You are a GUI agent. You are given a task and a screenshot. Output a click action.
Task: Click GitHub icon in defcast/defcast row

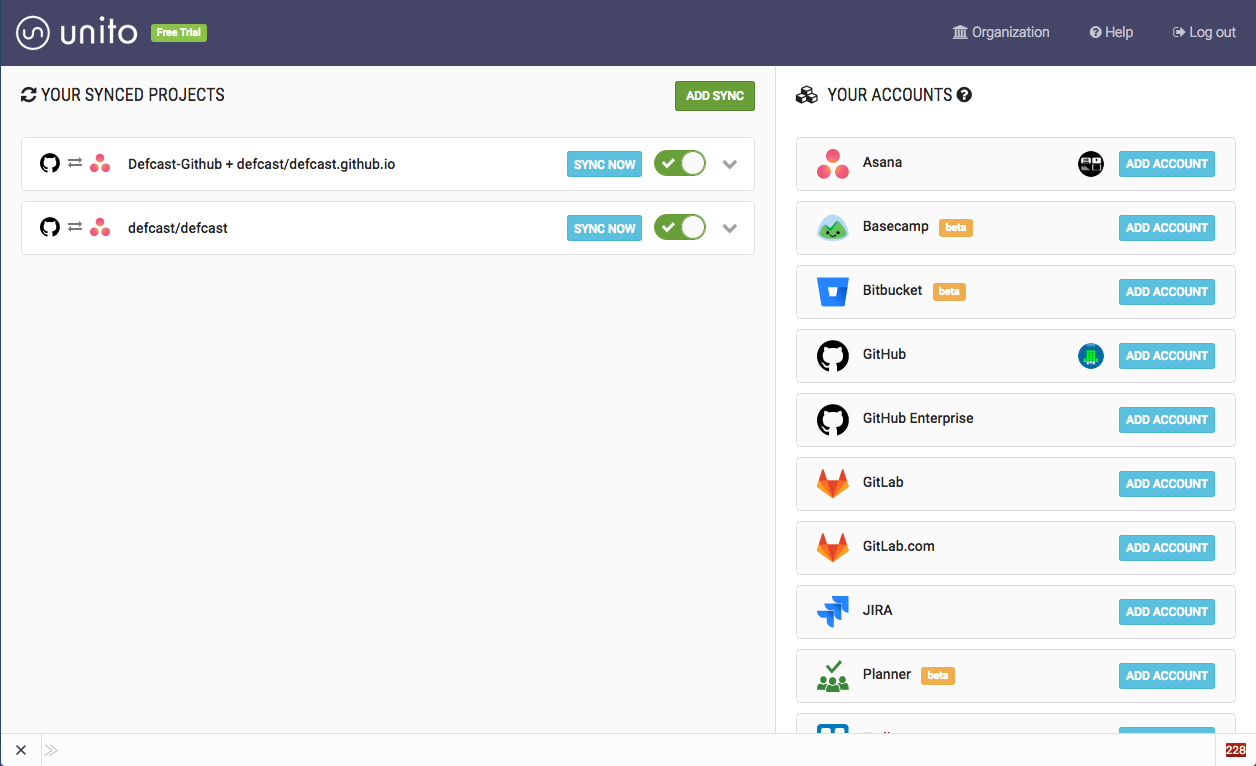pos(50,227)
